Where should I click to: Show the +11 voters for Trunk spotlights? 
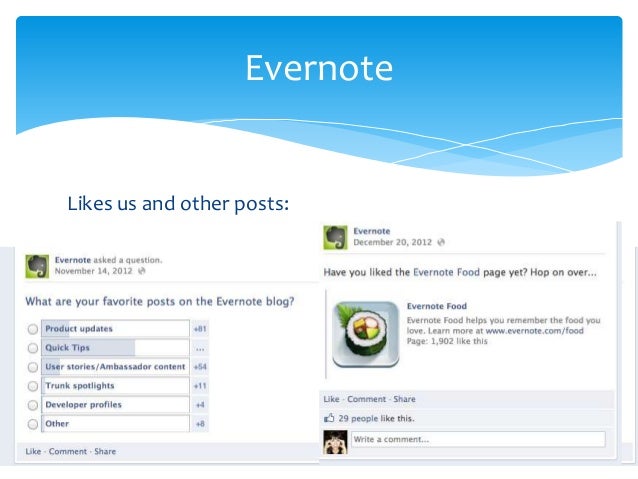(200, 386)
